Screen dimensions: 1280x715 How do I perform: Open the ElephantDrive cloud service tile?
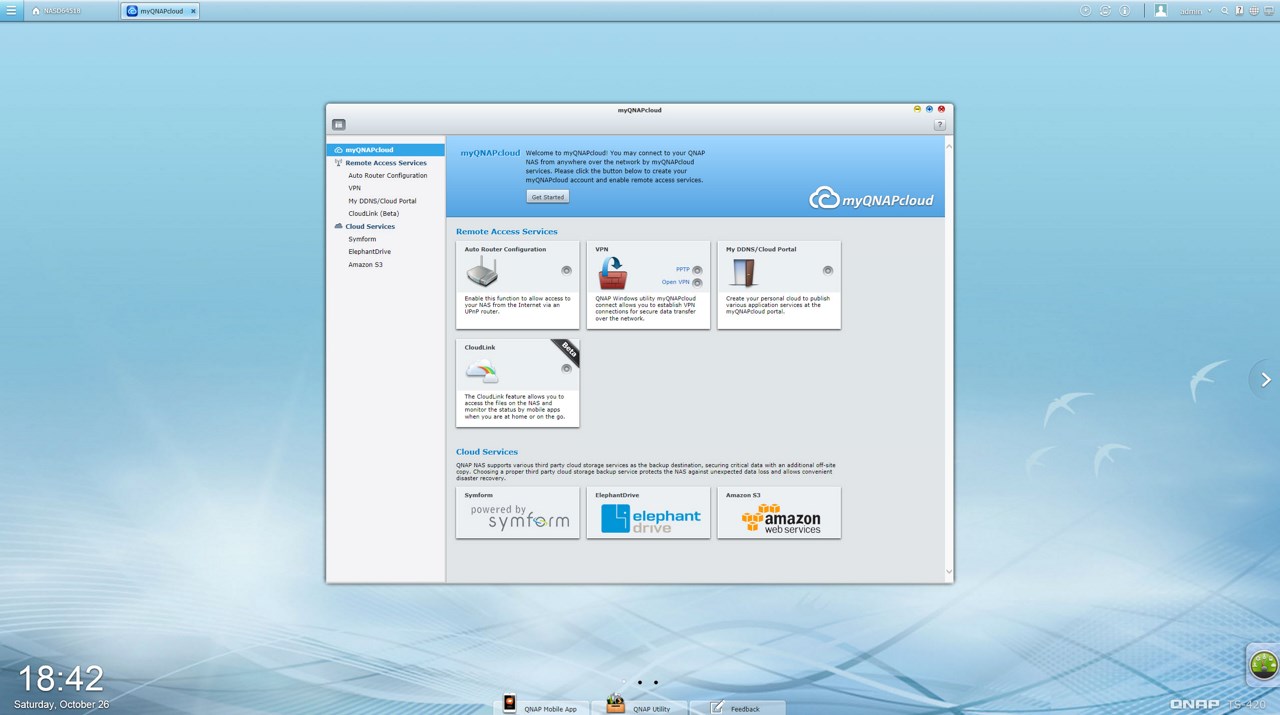point(648,513)
